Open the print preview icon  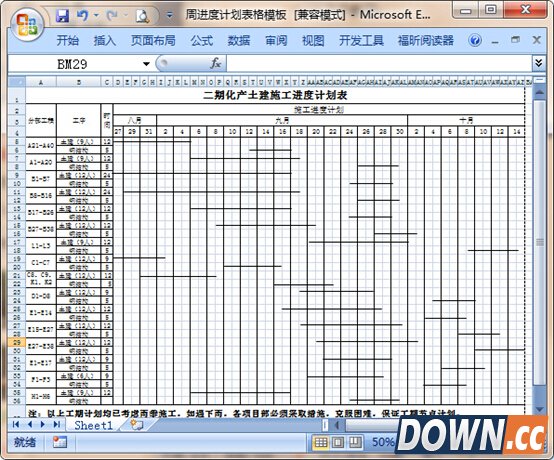click(x=143, y=16)
